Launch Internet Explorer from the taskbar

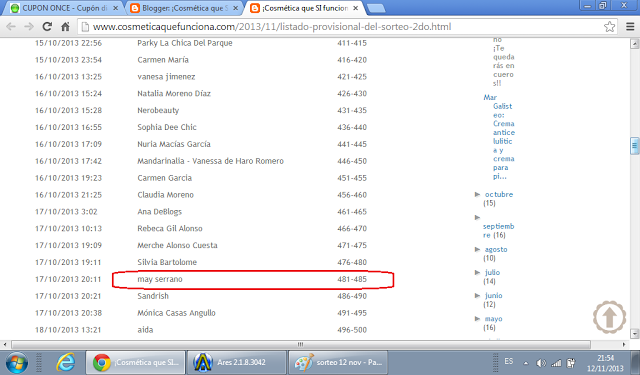(x=65, y=362)
